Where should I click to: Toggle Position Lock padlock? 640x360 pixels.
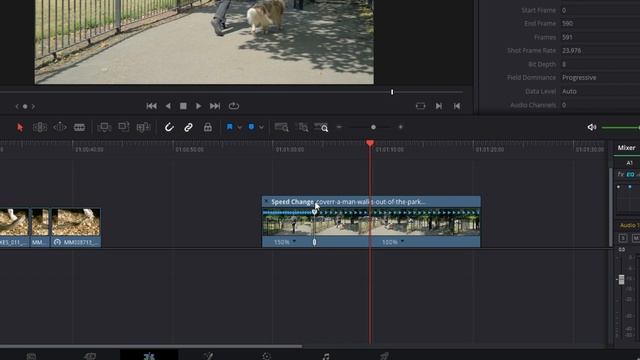208,127
